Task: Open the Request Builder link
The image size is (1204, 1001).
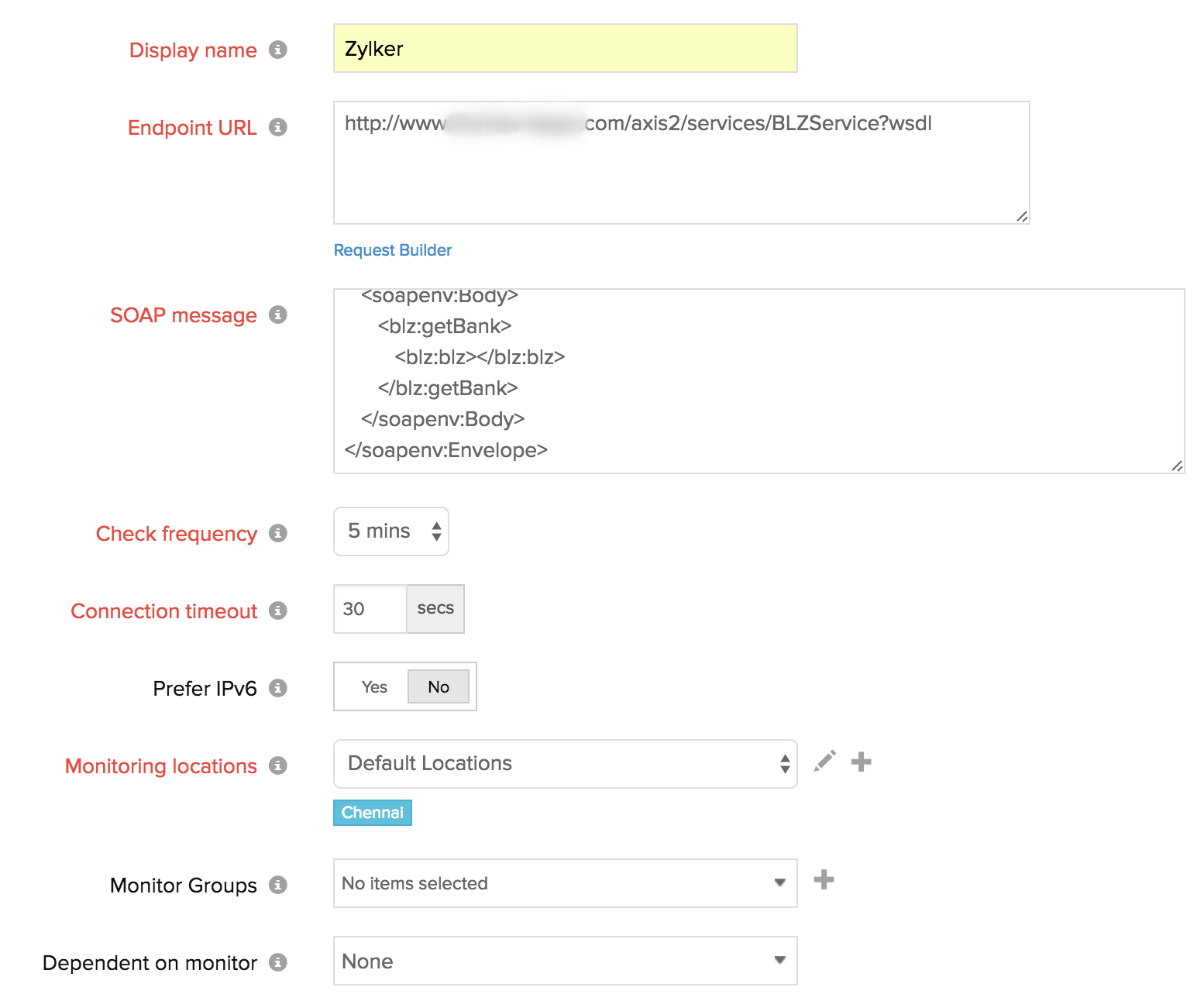Action: click(x=392, y=250)
